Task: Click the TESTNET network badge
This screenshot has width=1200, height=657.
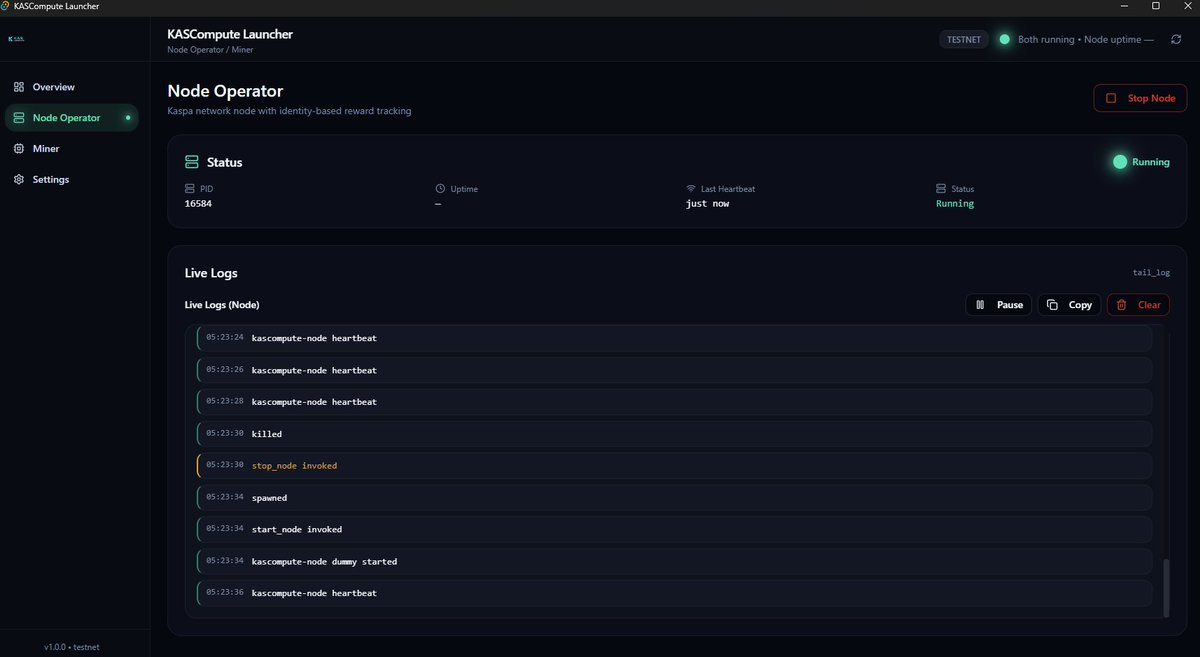Action: point(964,40)
